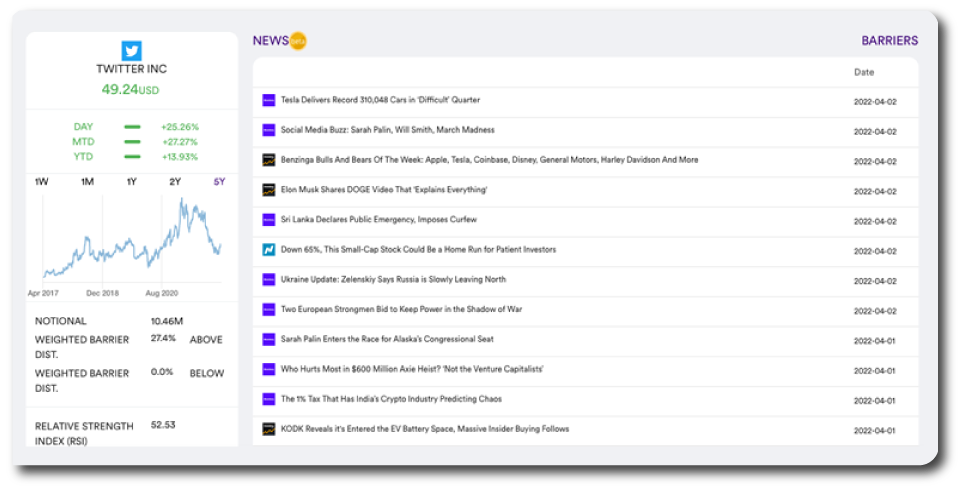Click Benzinga icon beside Bulls And Bears headline
Image resolution: width=961 pixels, height=488 pixels.
pyautogui.click(x=268, y=160)
